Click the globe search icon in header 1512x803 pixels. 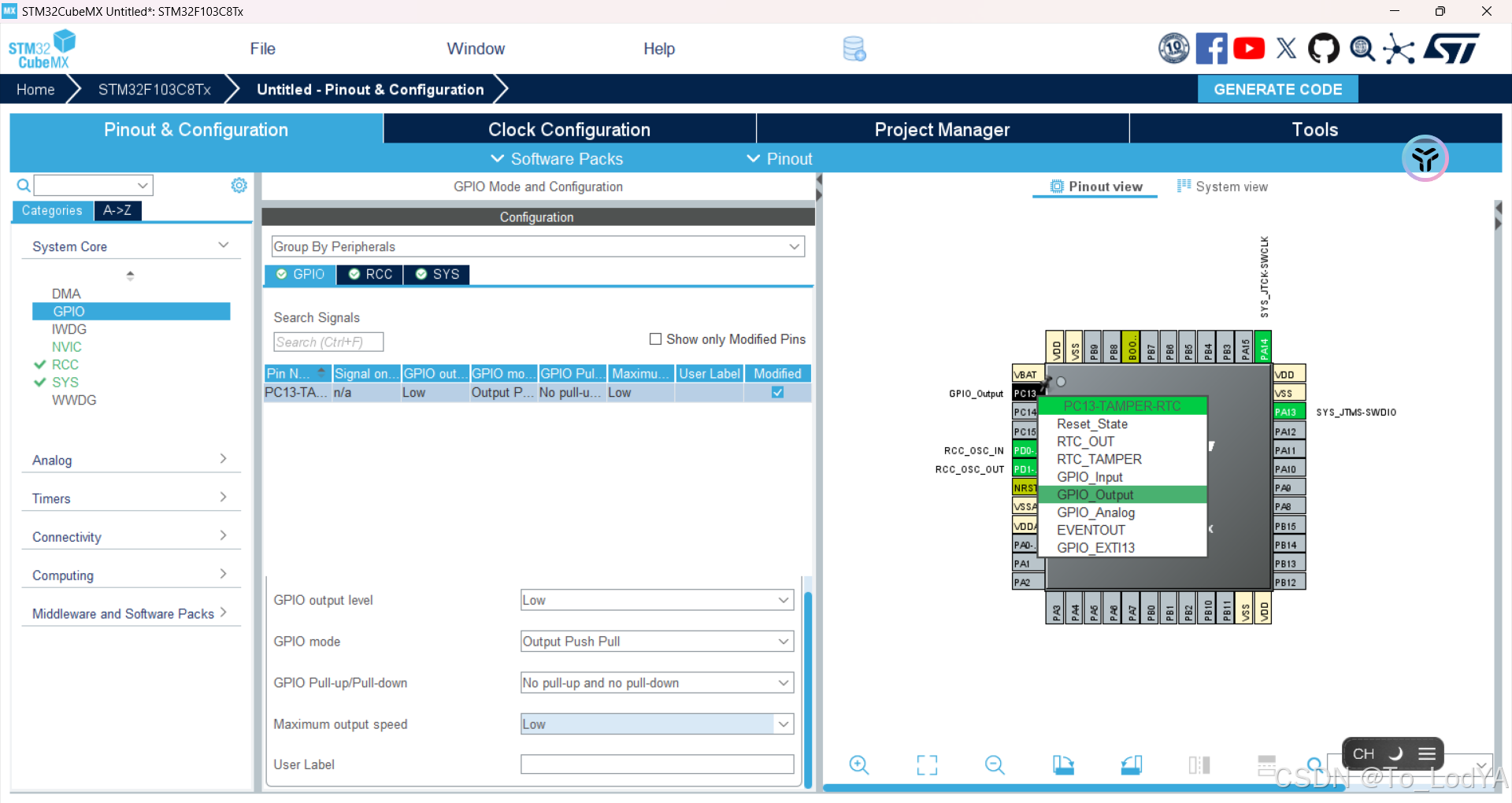(1362, 49)
